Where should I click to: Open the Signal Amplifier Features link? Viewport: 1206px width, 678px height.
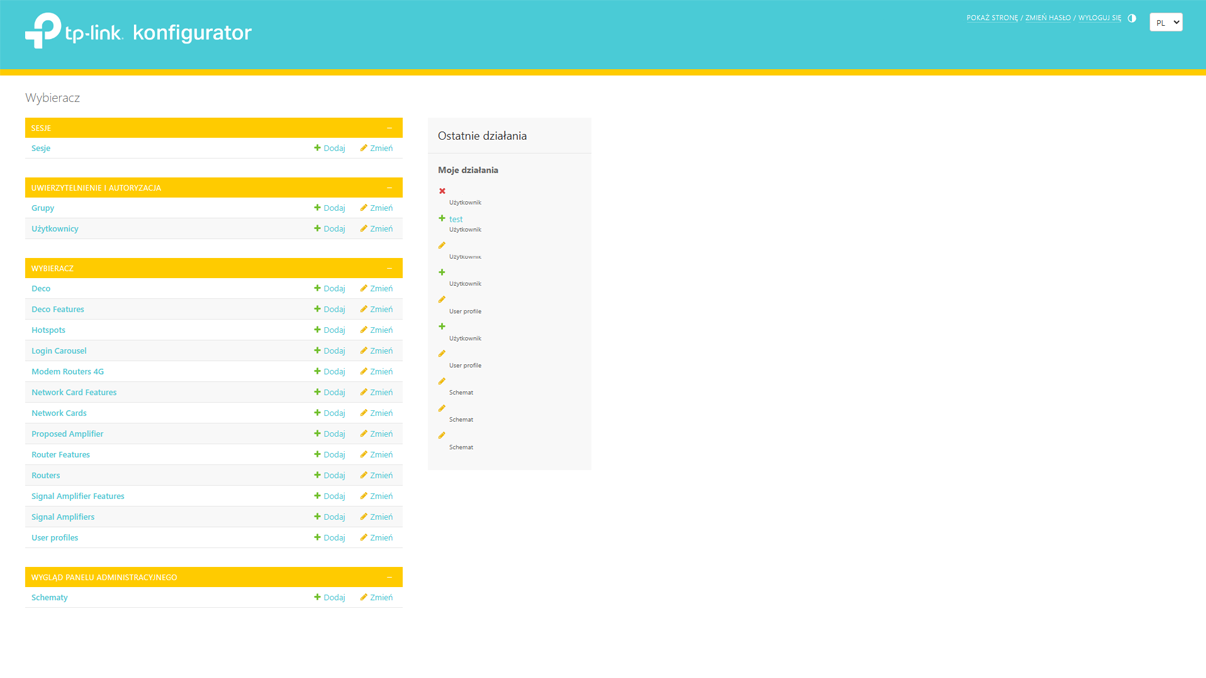[x=78, y=496]
